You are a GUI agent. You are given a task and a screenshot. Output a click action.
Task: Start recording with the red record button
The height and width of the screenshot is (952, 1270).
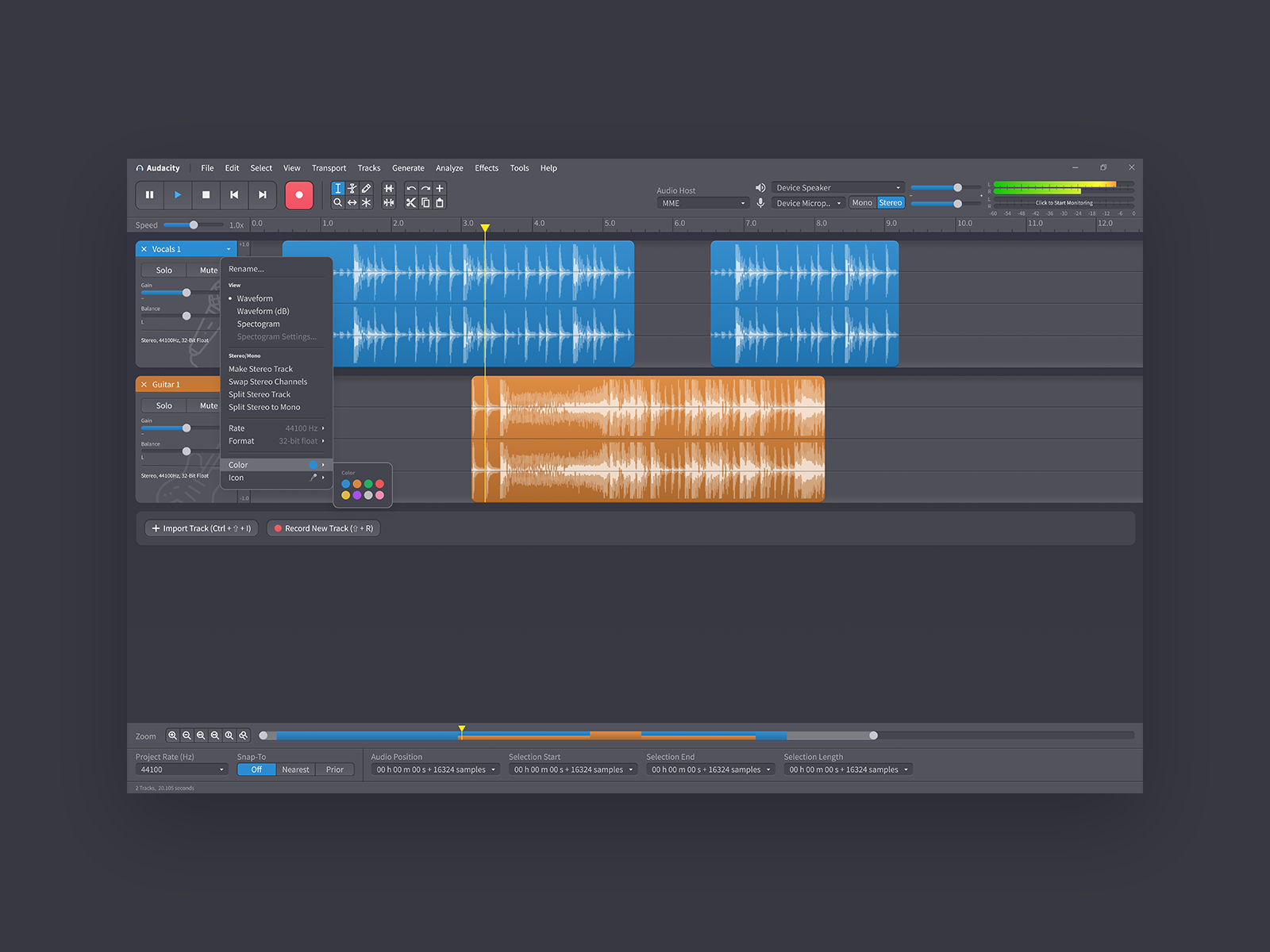[299, 195]
